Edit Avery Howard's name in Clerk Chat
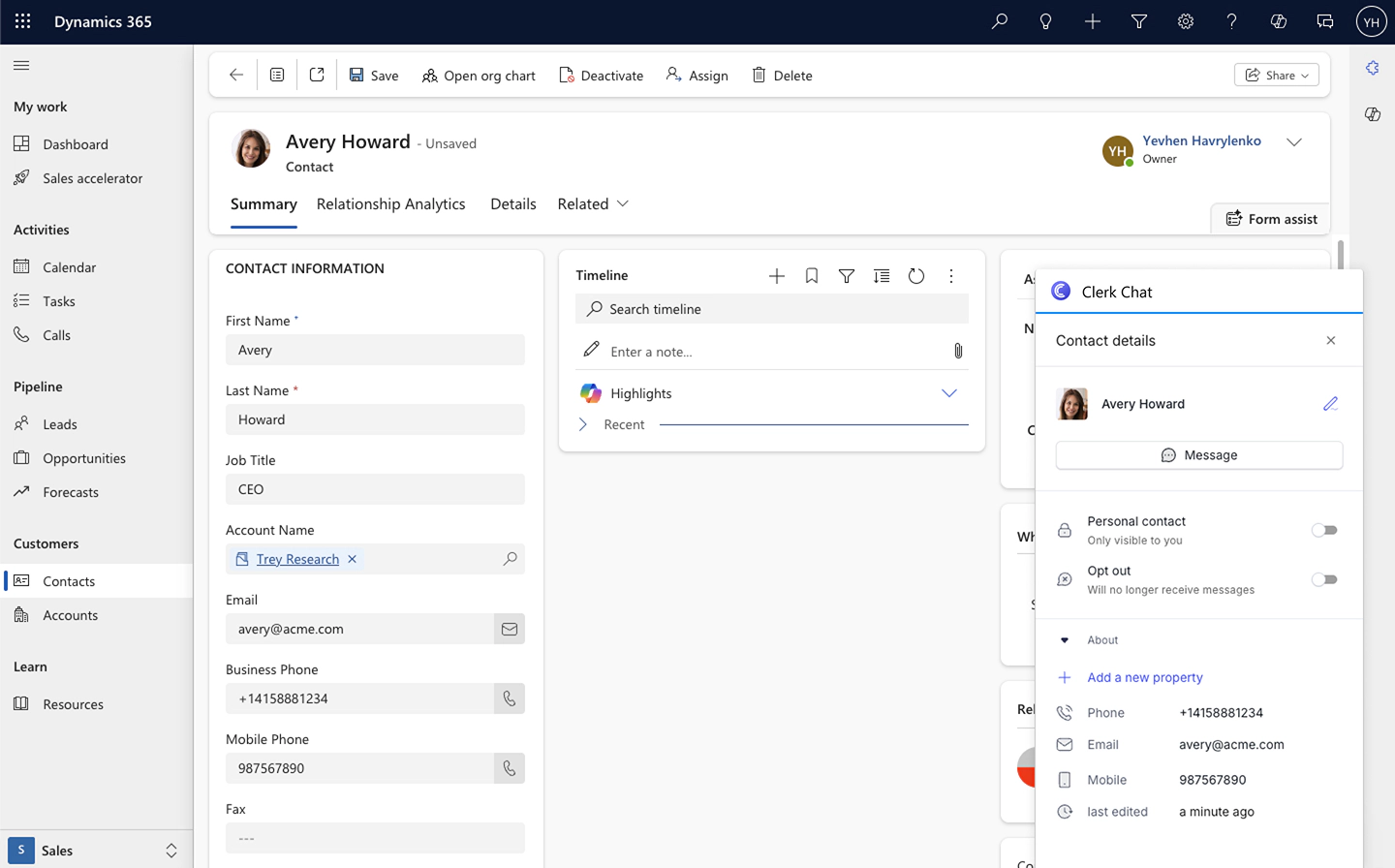Viewport: 1395px width, 868px height. pyautogui.click(x=1330, y=403)
